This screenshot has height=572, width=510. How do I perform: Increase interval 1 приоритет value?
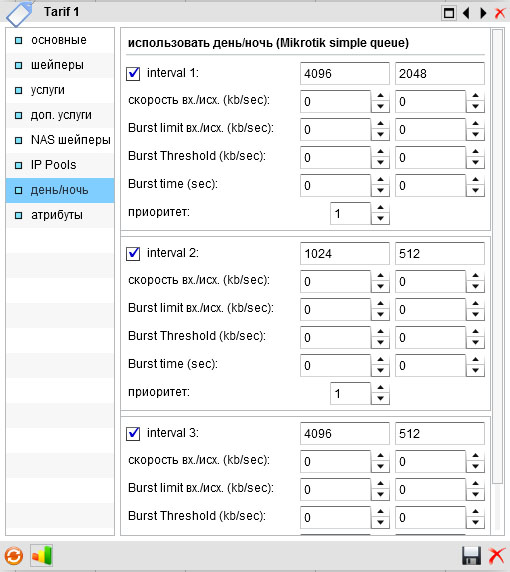click(380, 208)
